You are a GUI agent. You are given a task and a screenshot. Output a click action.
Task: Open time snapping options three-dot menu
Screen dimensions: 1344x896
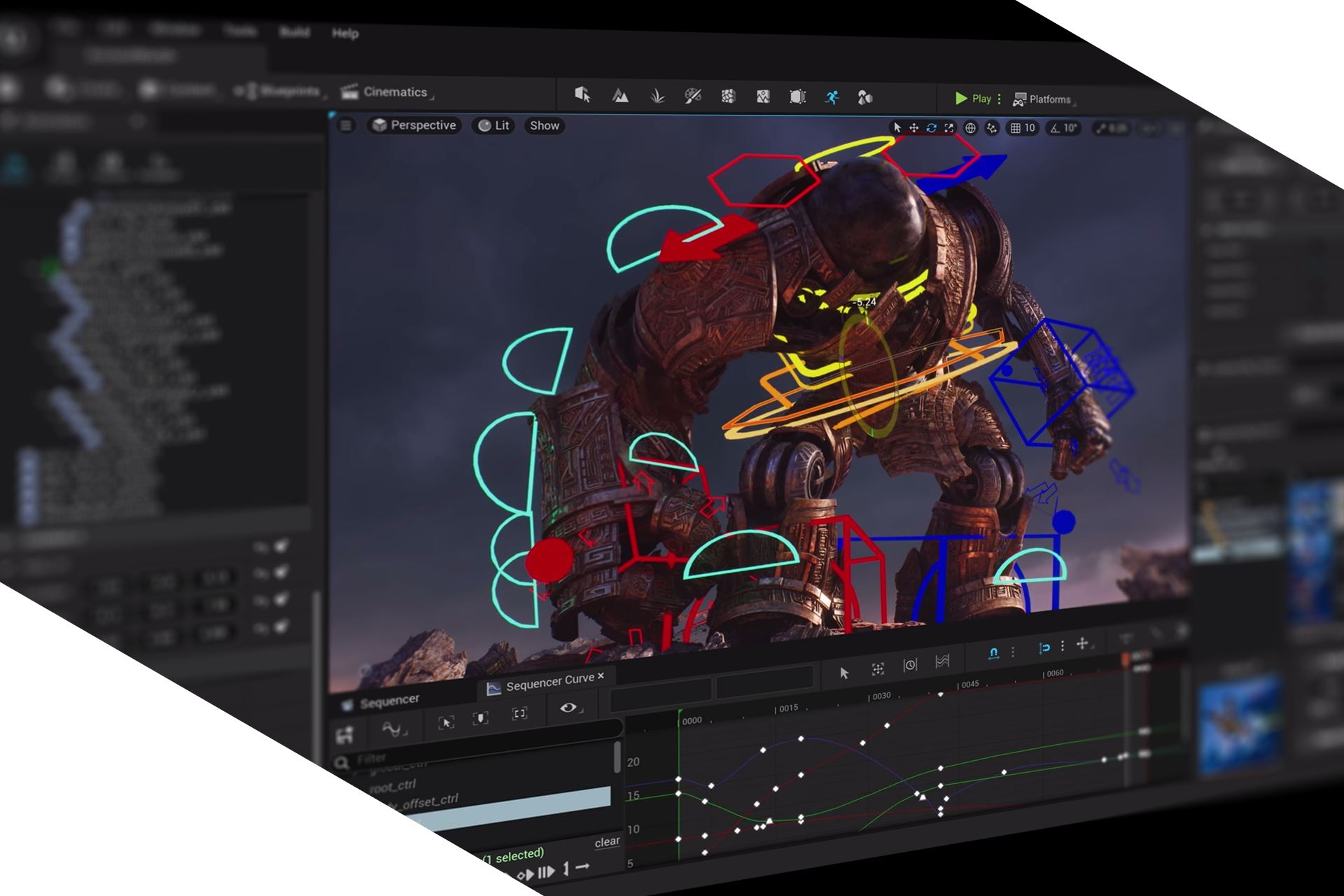tap(1012, 652)
